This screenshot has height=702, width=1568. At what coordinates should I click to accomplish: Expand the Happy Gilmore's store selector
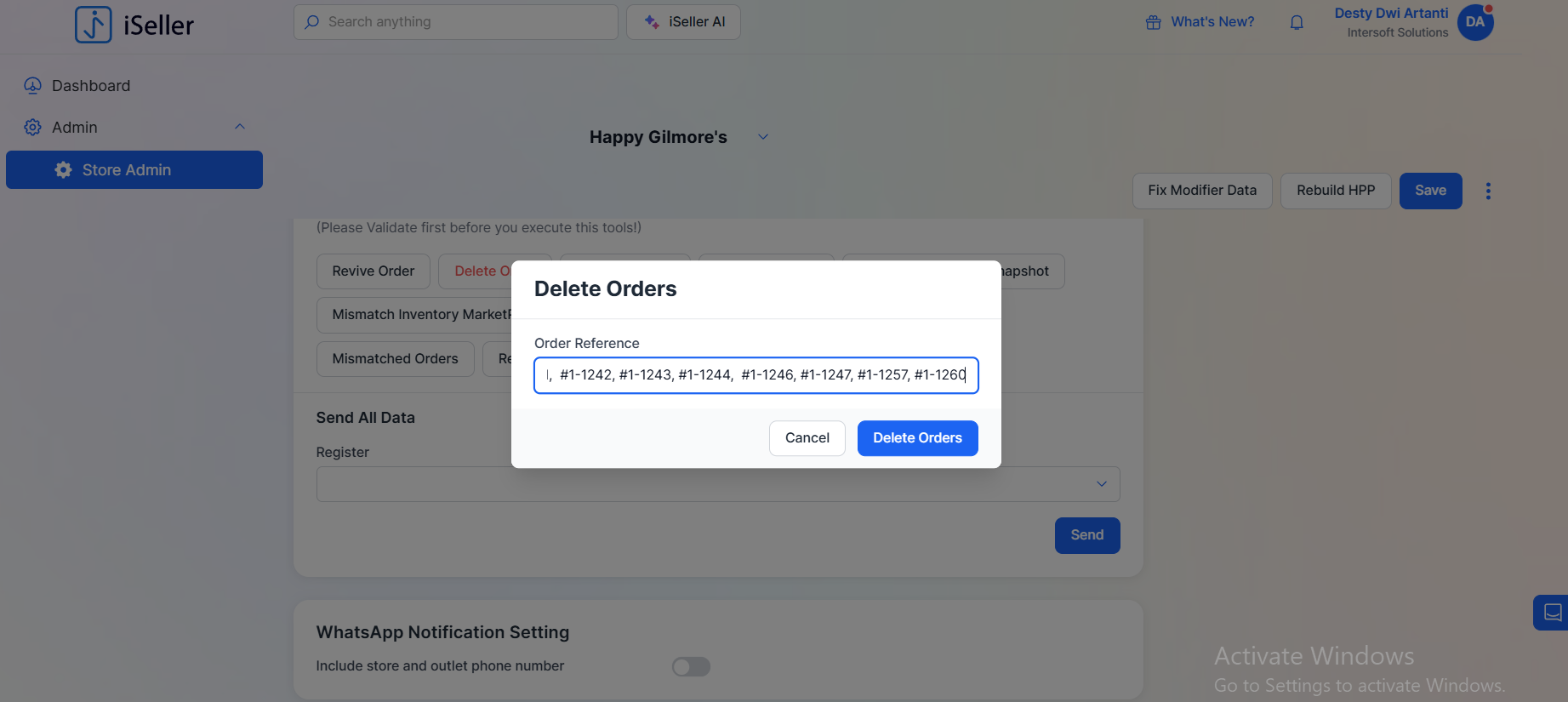pos(763,137)
